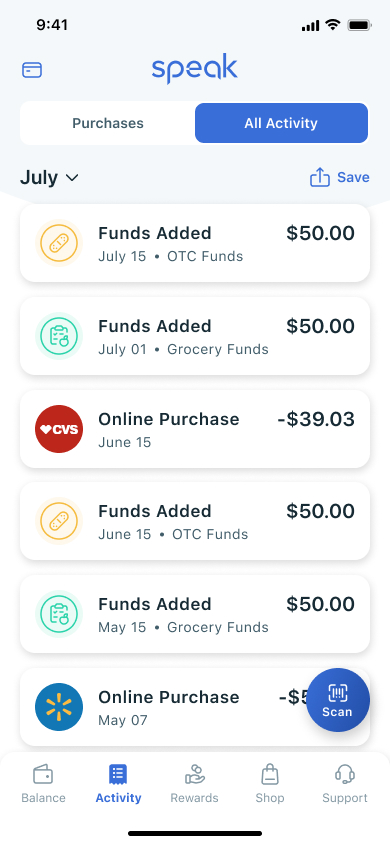Click the CVS logo on Online Purchase
Viewport: 390px width, 844px height.
(x=59, y=429)
